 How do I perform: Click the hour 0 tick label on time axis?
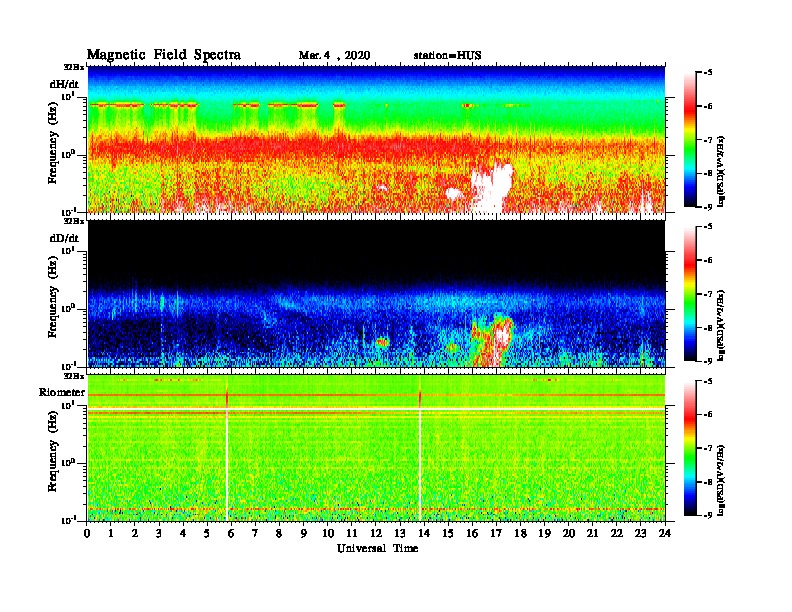[x=87, y=533]
